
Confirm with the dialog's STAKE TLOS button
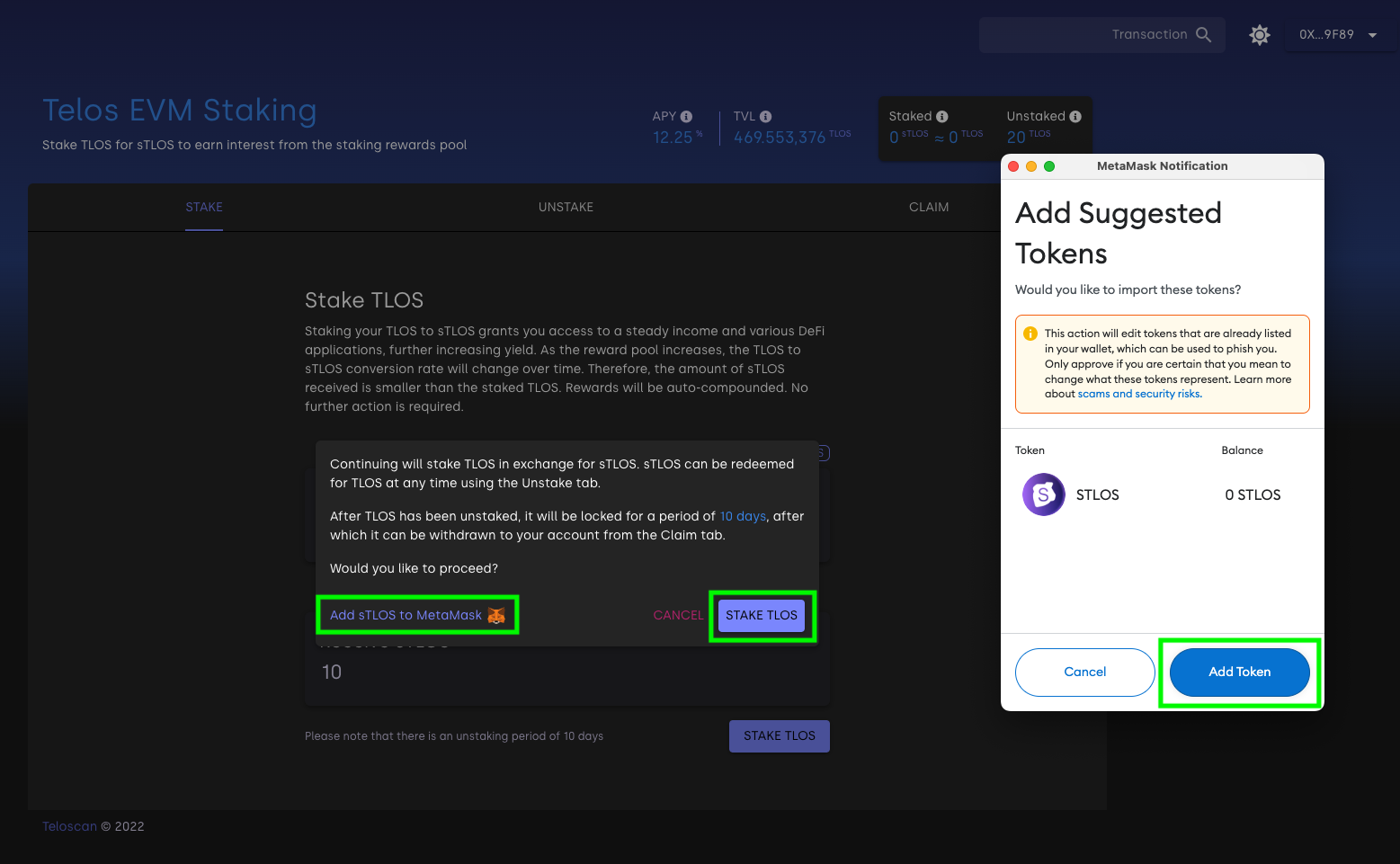pos(761,616)
